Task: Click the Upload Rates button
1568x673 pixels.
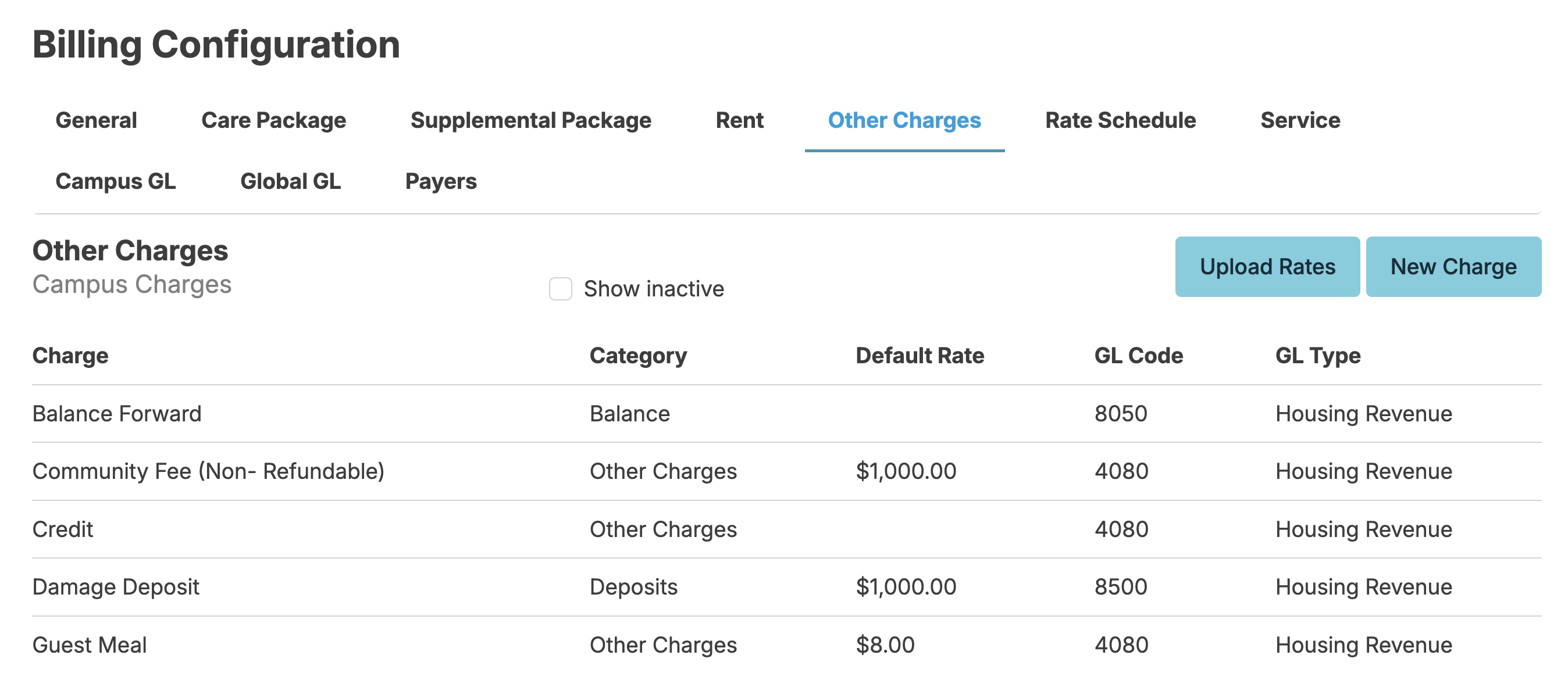Action: tap(1267, 267)
